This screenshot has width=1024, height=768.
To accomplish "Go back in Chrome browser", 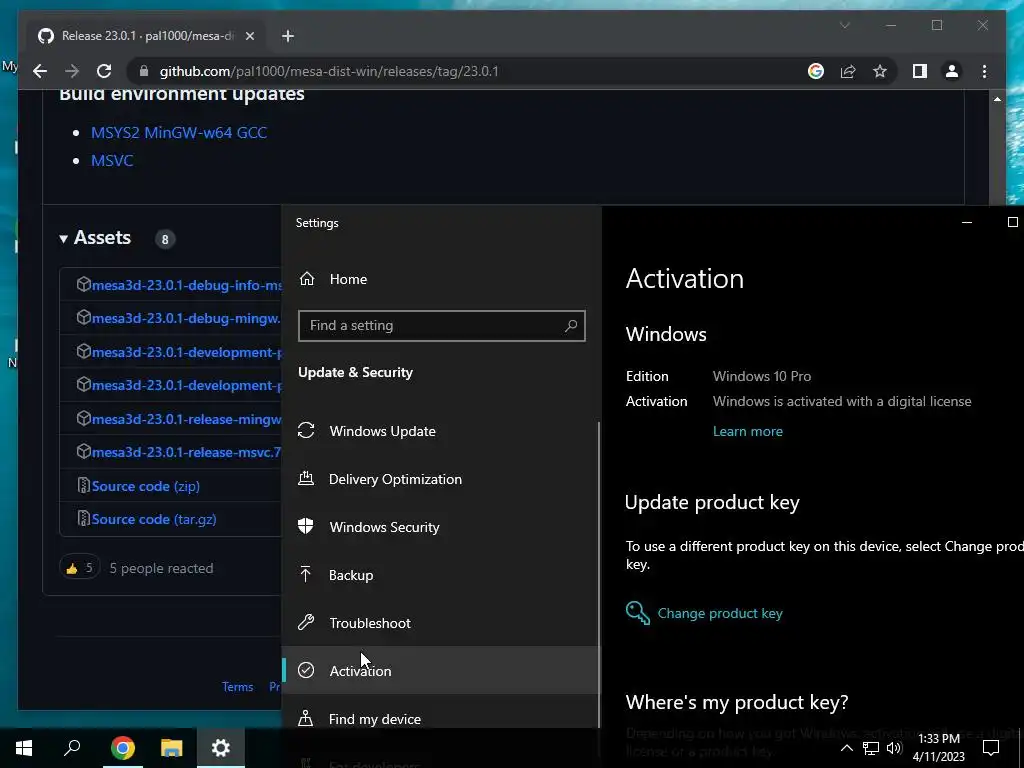I will point(40,71).
